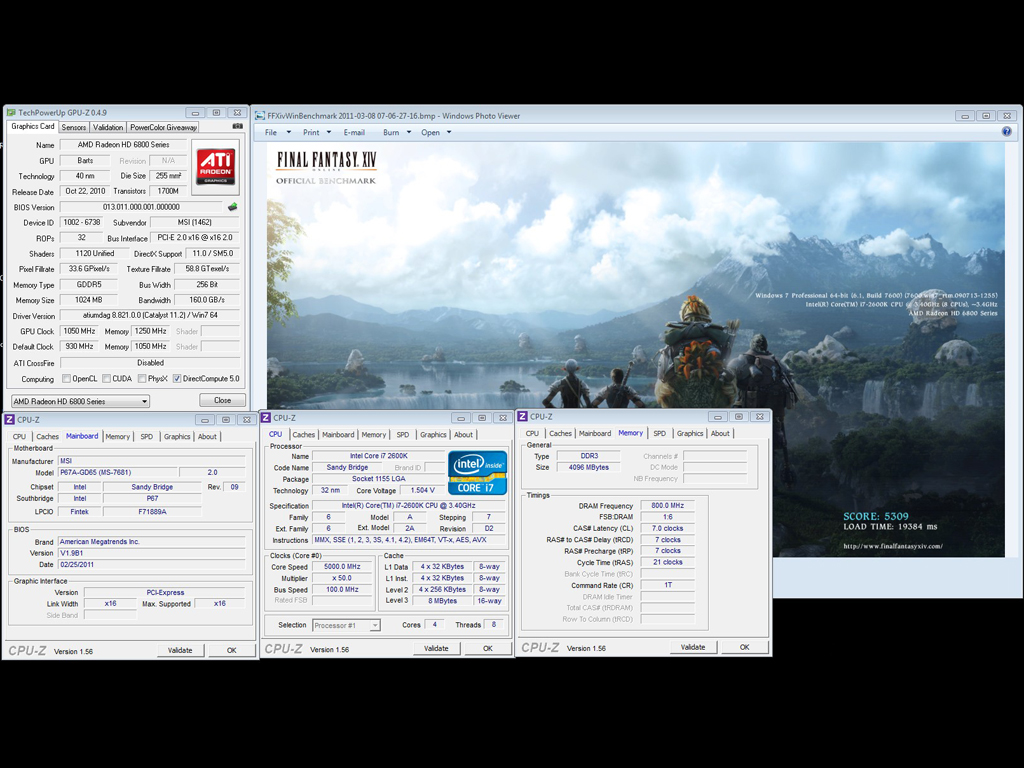The height and width of the screenshot is (768, 1024).
Task: Open SPD tab in the CPU-Z Mainboard window
Action: pos(146,437)
